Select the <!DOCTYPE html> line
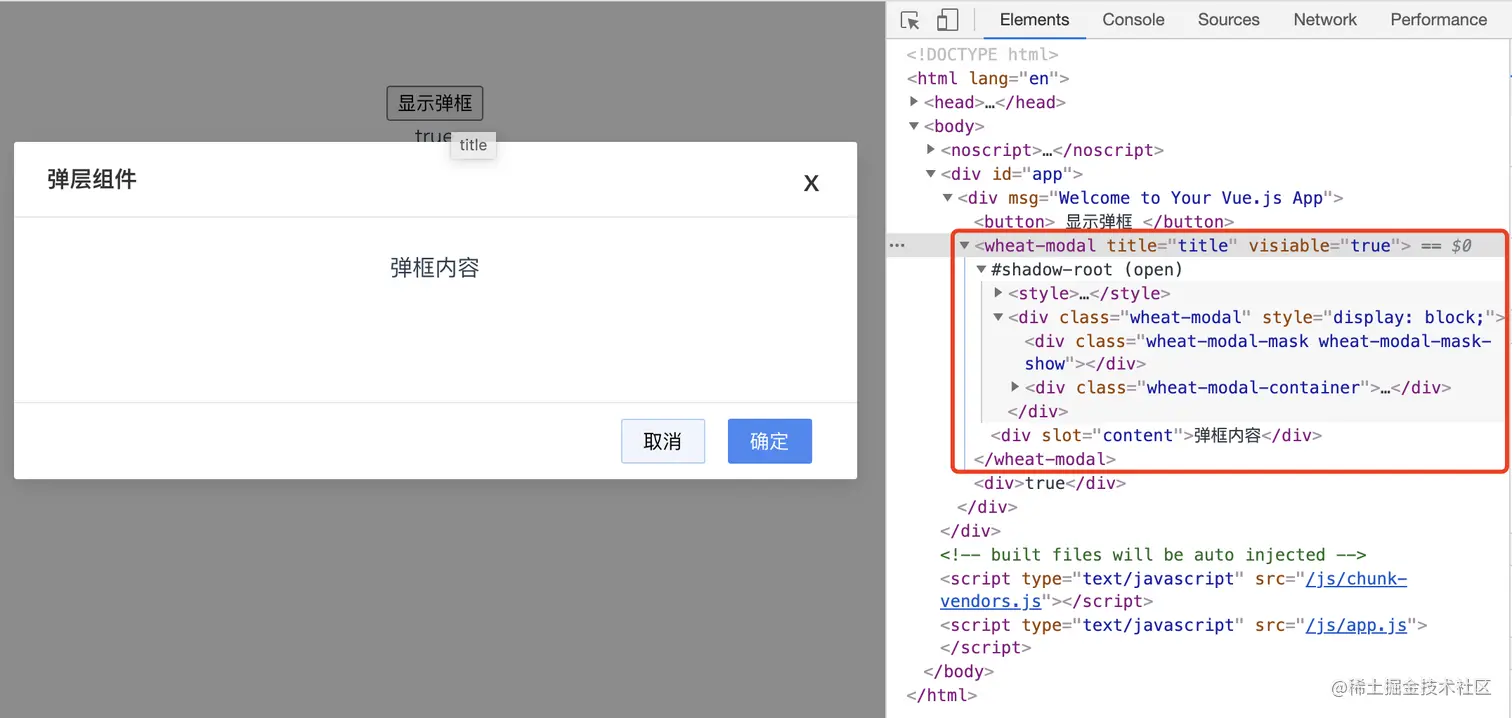 coord(982,55)
